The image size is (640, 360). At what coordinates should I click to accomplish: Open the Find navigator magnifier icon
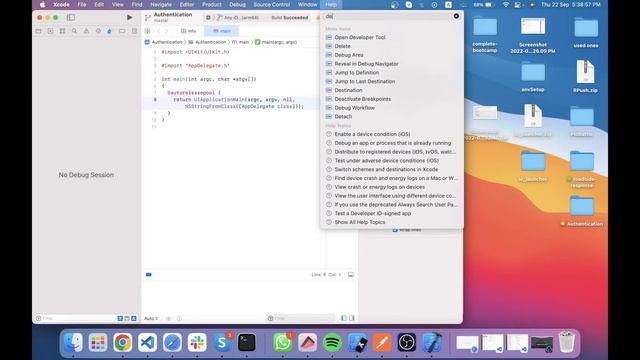pyautogui.click(x=74, y=31)
